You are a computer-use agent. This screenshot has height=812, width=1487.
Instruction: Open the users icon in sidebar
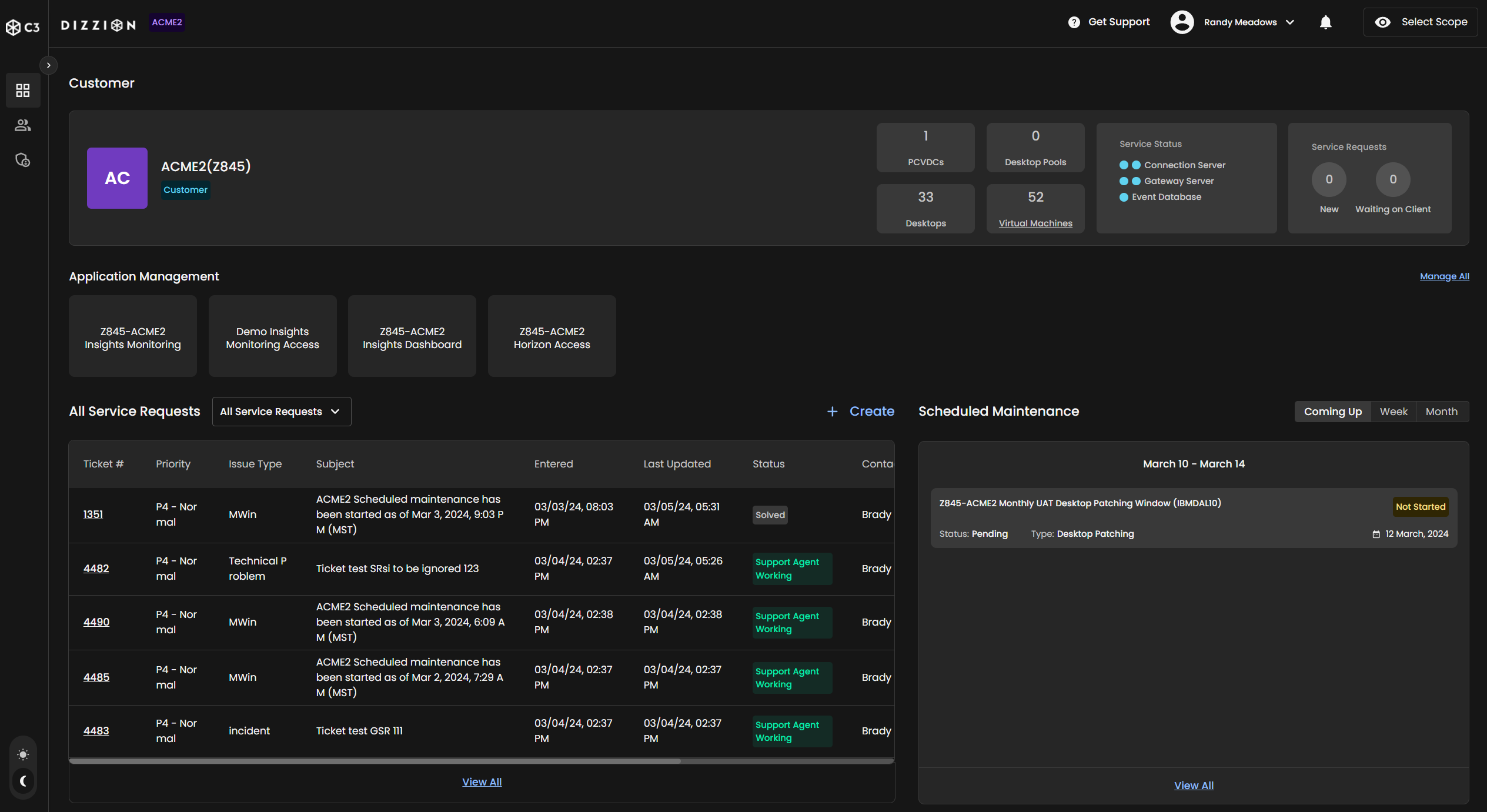[22, 125]
